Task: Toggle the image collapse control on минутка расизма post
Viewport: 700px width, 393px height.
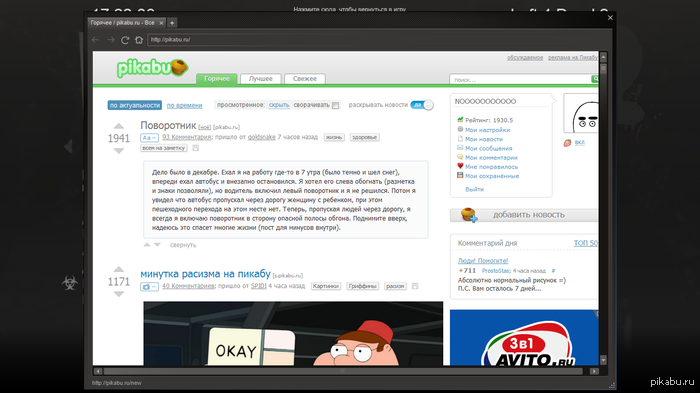Action: 149,286
